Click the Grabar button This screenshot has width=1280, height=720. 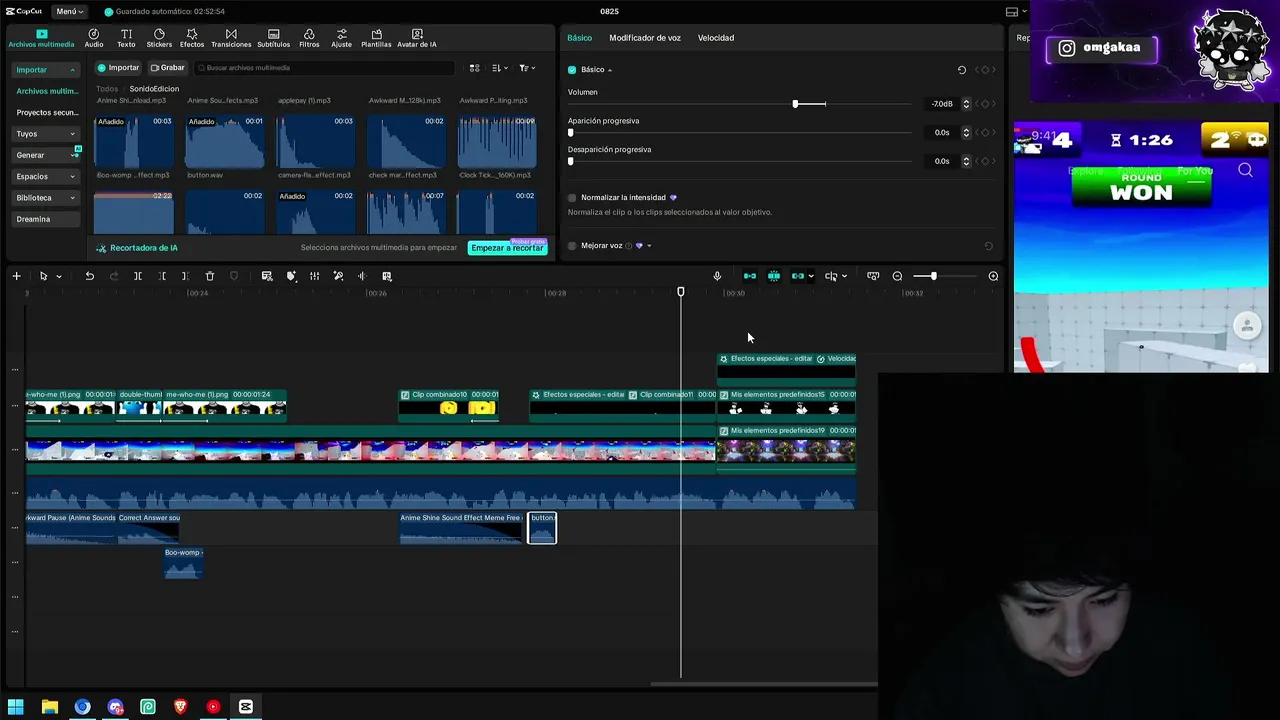[x=167, y=68]
